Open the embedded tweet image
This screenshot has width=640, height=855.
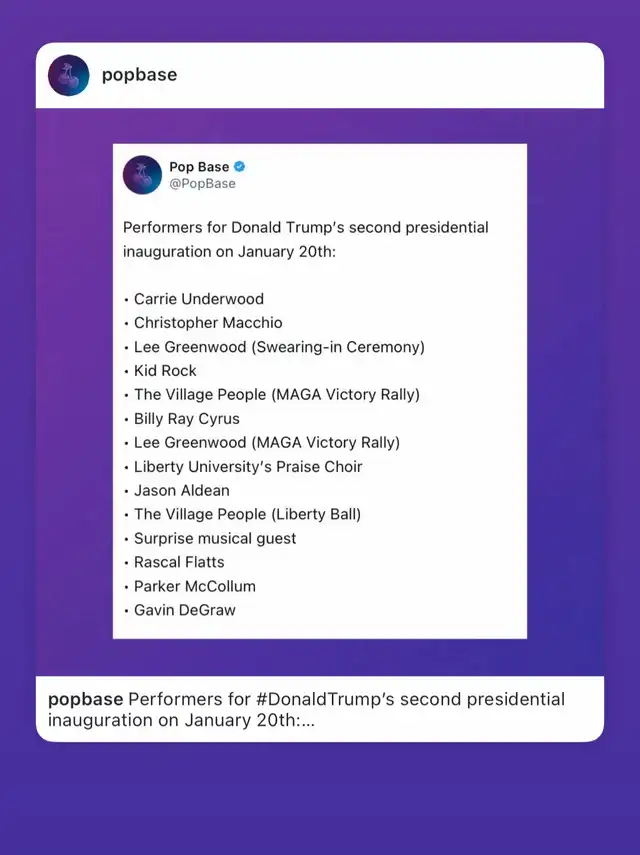(x=320, y=391)
